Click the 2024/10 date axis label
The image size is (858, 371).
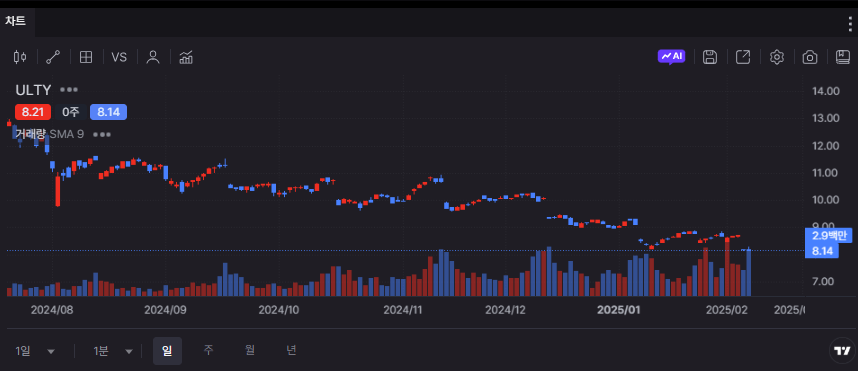pos(279,310)
